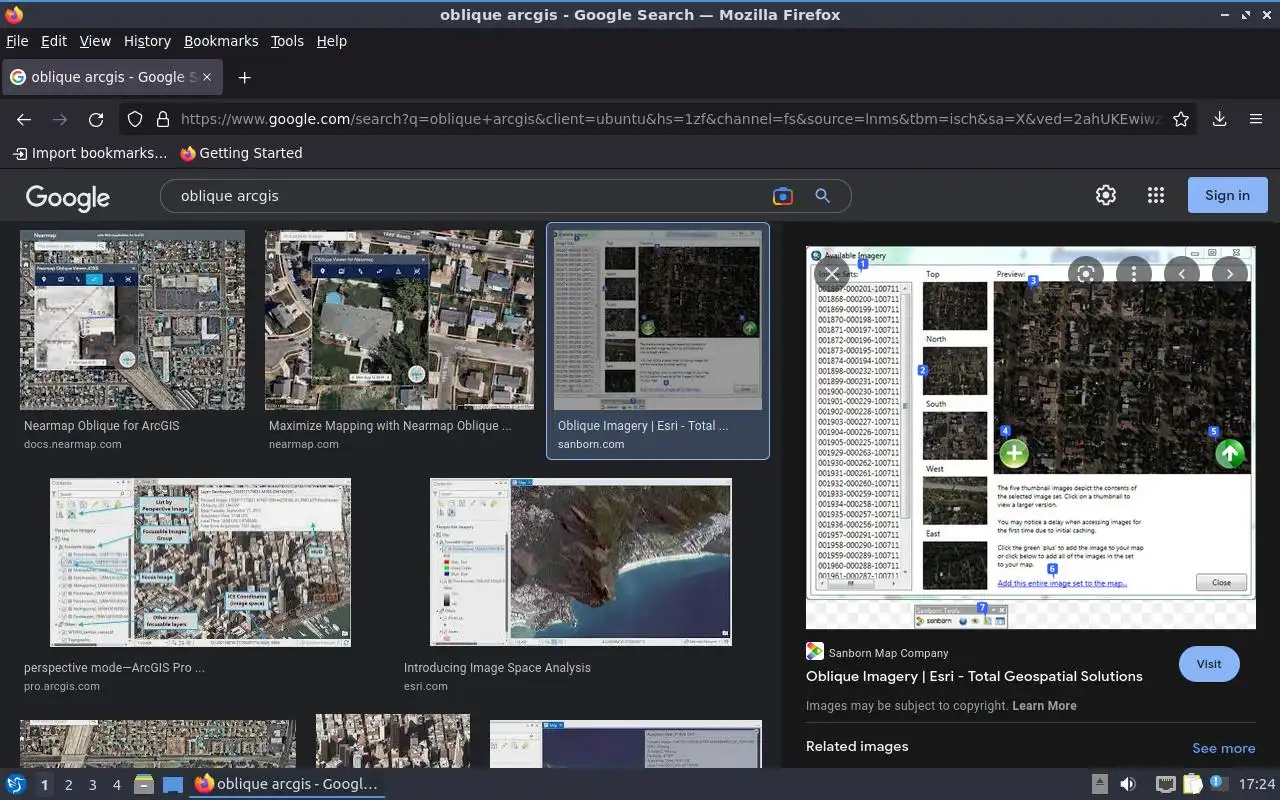Open the file manager taskbar icon
This screenshot has height=800, width=1280.
click(144, 784)
